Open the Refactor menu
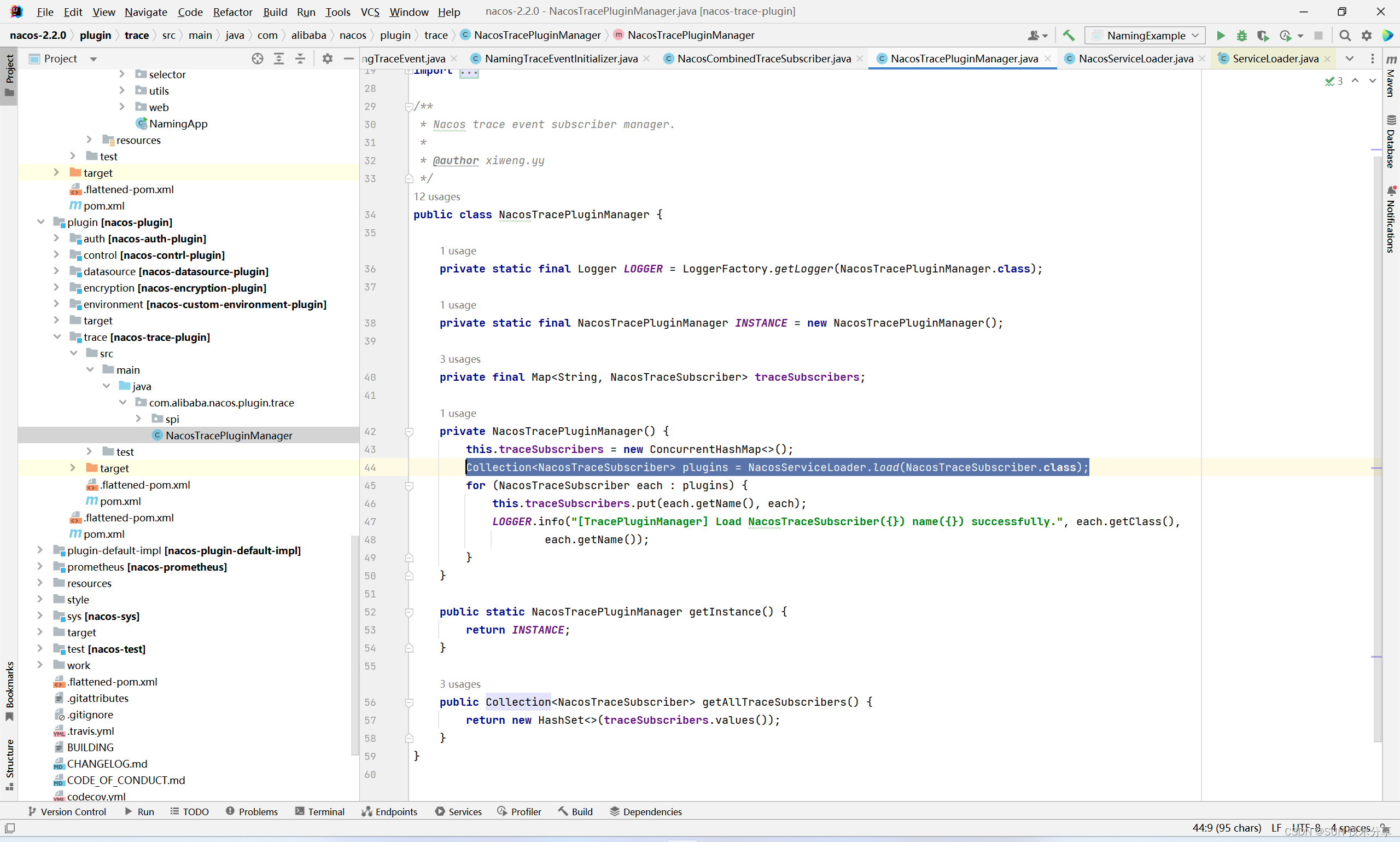Viewport: 1400px width, 842px height. click(x=232, y=12)
